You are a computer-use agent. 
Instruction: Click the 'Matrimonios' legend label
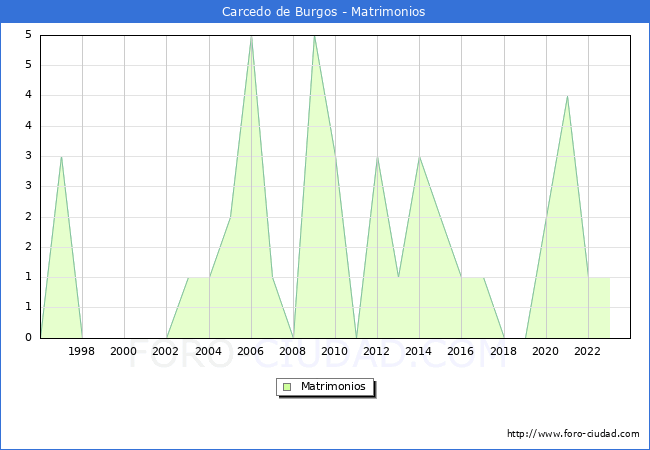333,386
